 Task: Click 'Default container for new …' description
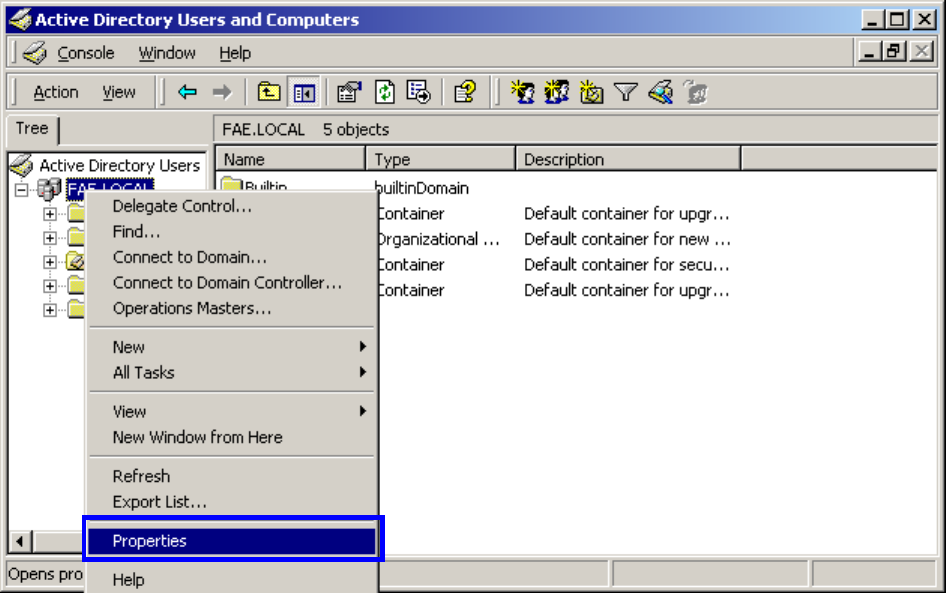coord(627,239)
